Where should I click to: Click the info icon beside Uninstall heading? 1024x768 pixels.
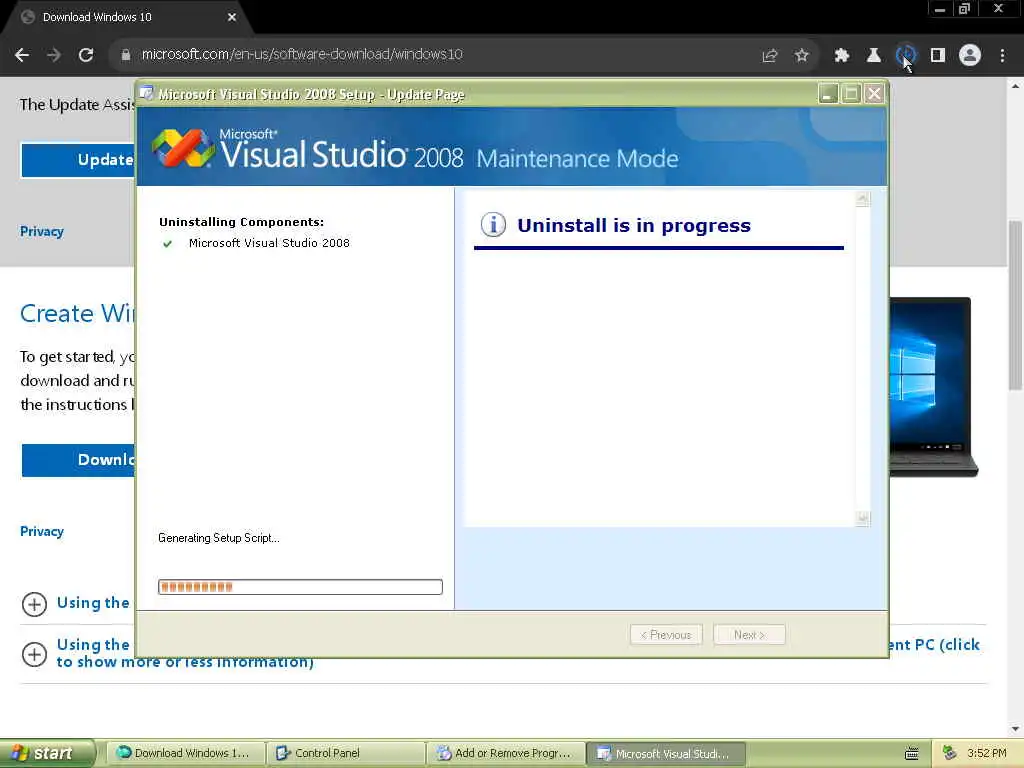(493, 225)
